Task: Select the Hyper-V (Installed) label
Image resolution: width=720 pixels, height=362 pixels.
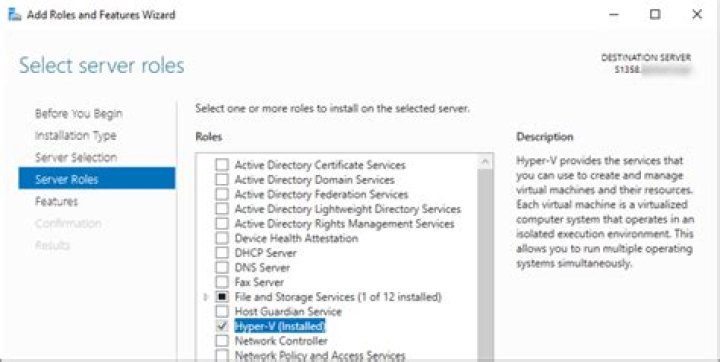Action: click(280, 326)
